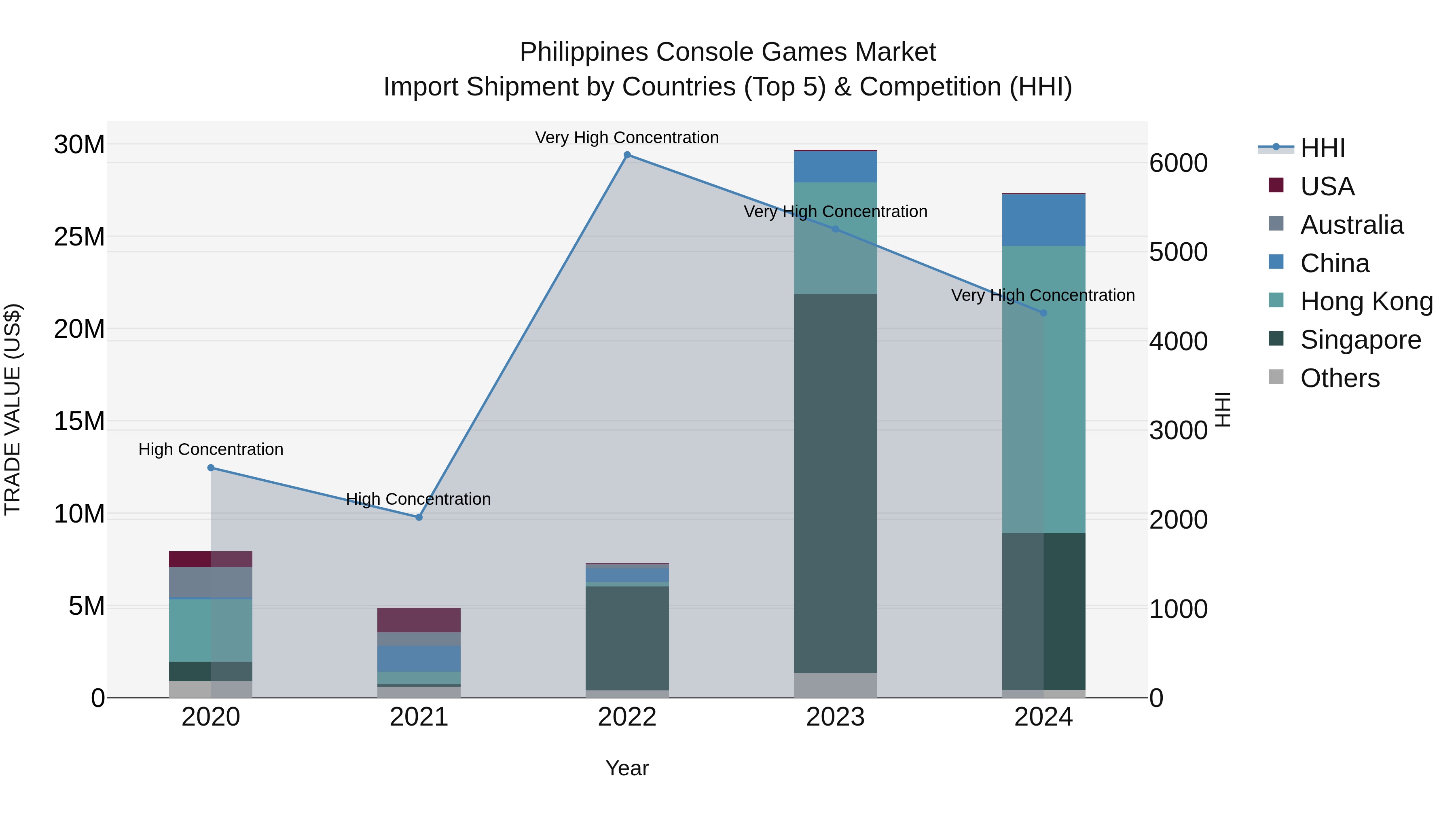Click the 2020 x-axis label
Screen dimensions: 1456x819
coord(211,717)
